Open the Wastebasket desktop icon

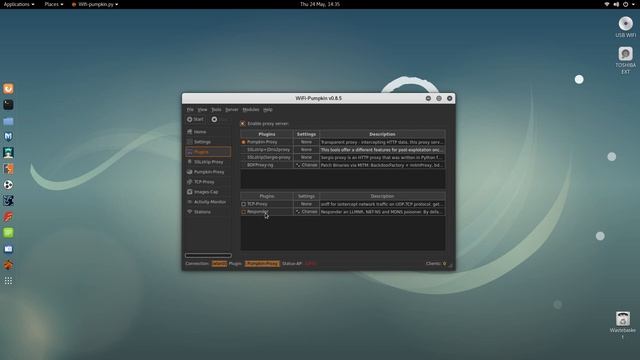(623, 318)
